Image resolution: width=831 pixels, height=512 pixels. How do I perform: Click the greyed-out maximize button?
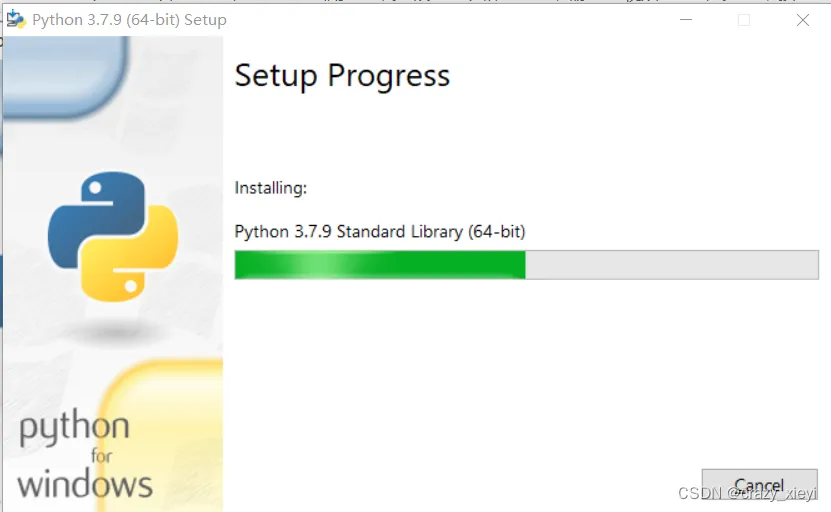tap(744, 19)
